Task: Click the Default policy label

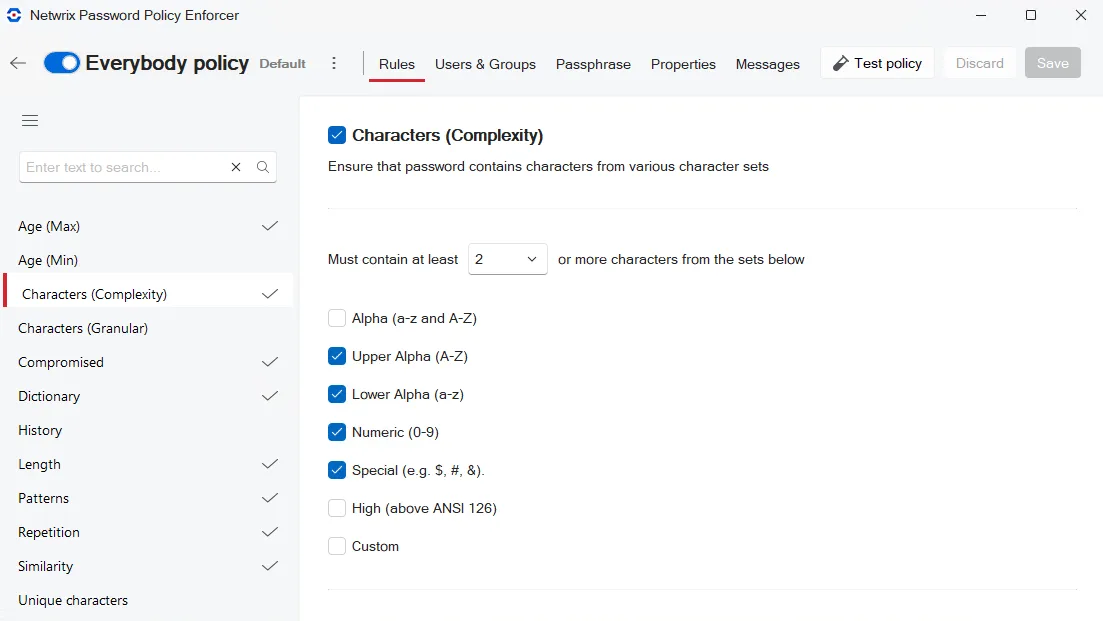Action: tap(282, 64)
